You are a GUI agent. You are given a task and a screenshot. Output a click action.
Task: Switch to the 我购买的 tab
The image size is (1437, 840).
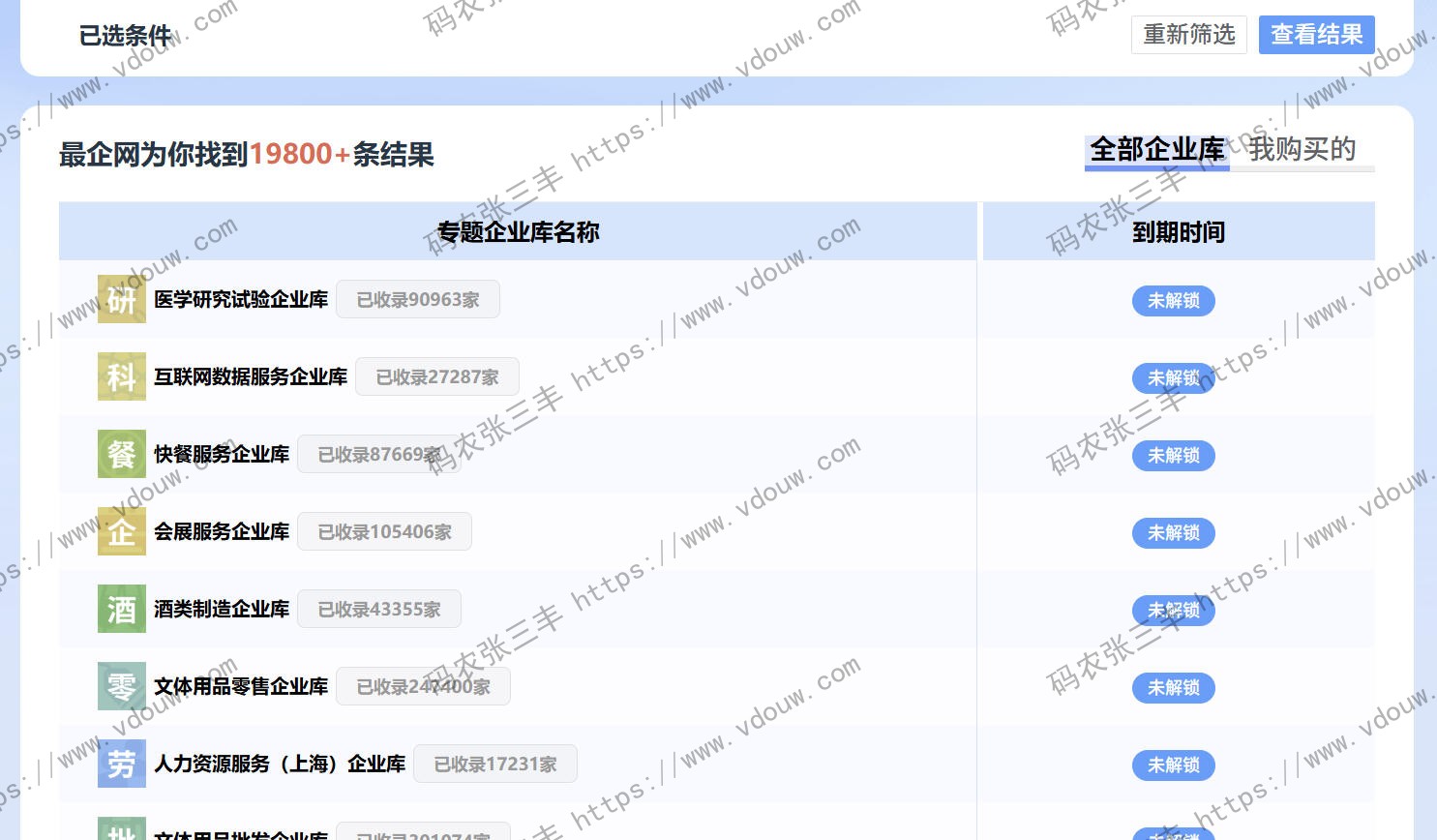click(x=1302, y=150)
